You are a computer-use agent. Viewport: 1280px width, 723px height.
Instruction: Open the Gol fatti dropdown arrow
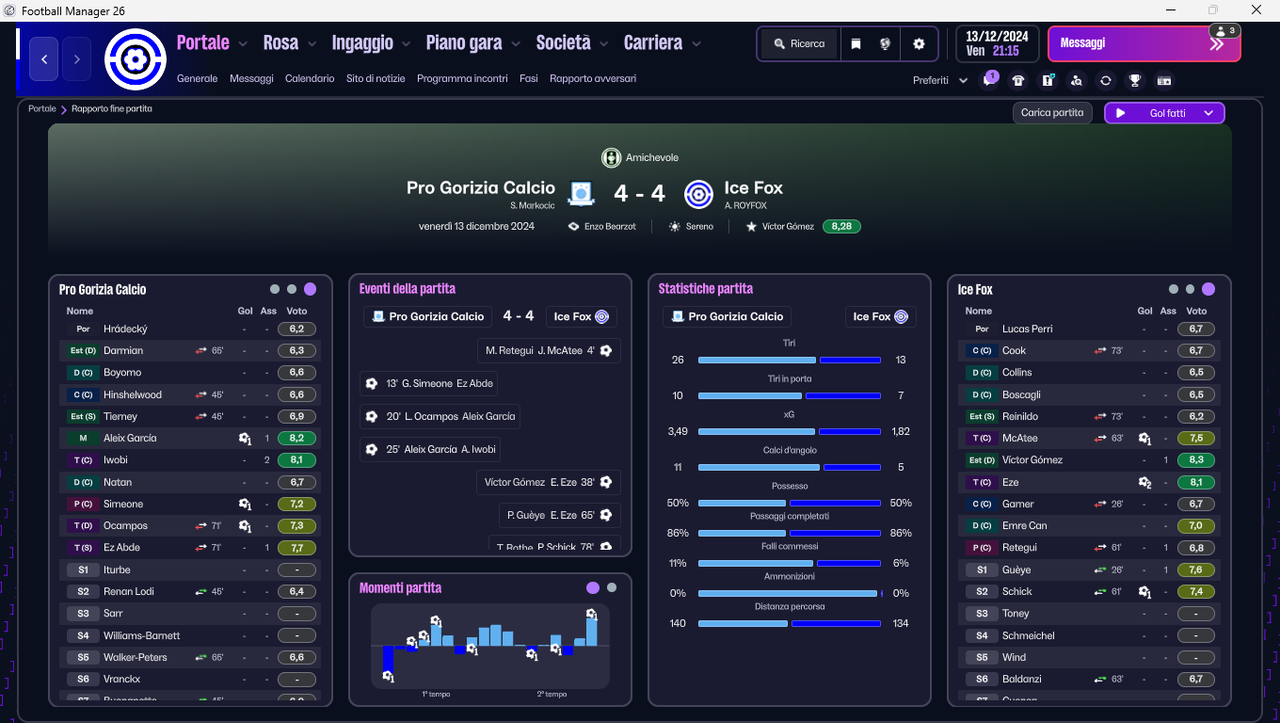[x=1209, y=113]
